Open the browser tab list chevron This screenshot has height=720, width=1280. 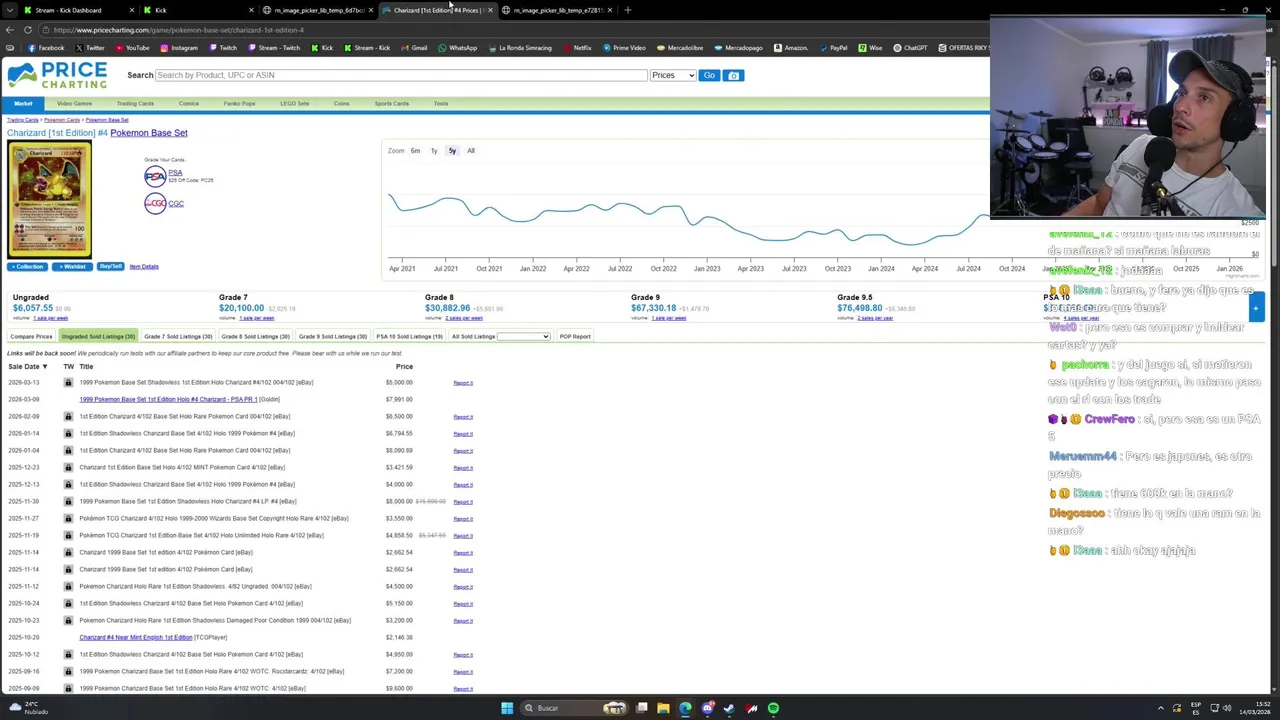pos(9,10)
